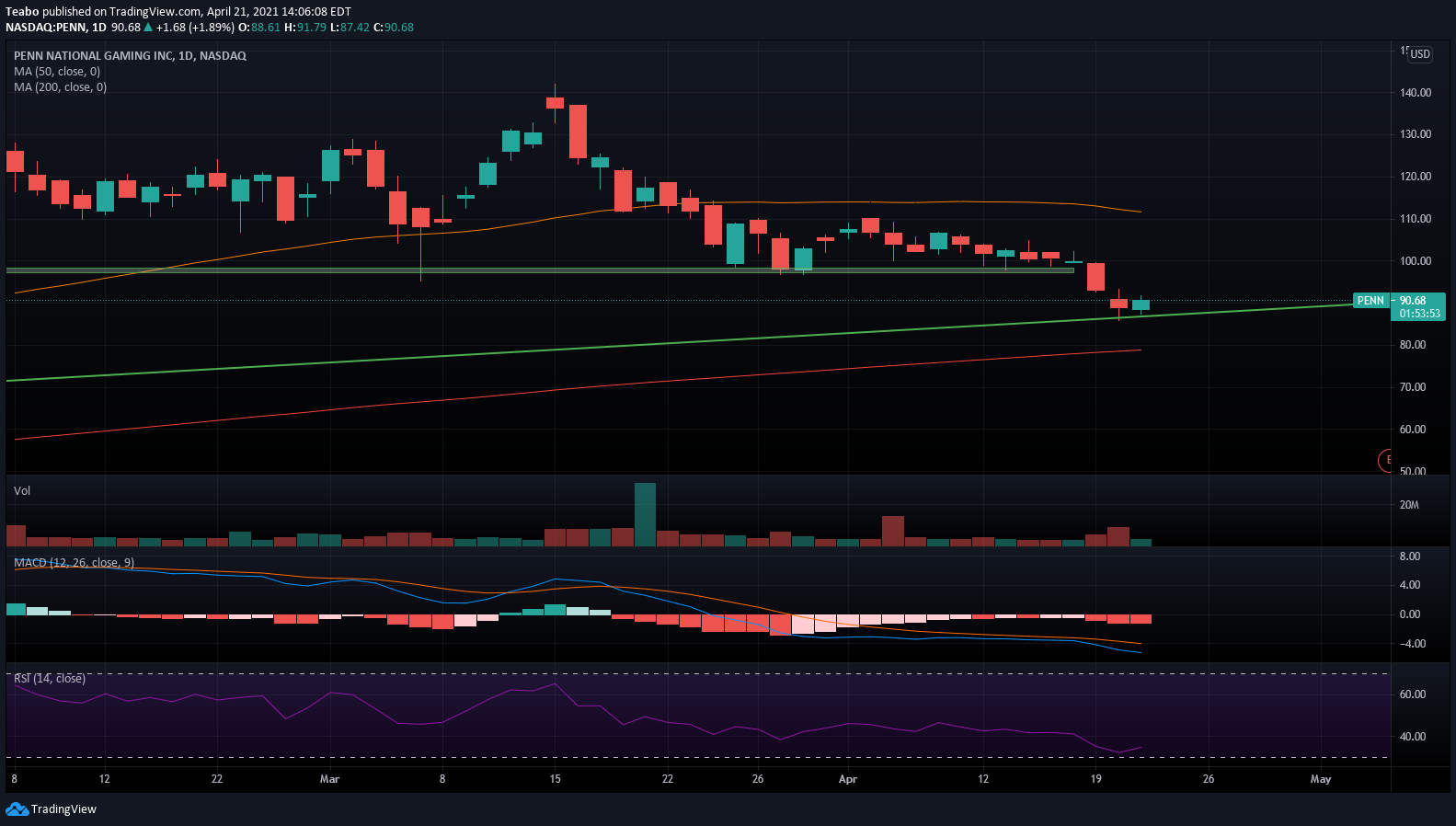This screenshot has height=826, width=1456.
Task: Click the 140.00 price axis label
Action: tap(1416, 93)
